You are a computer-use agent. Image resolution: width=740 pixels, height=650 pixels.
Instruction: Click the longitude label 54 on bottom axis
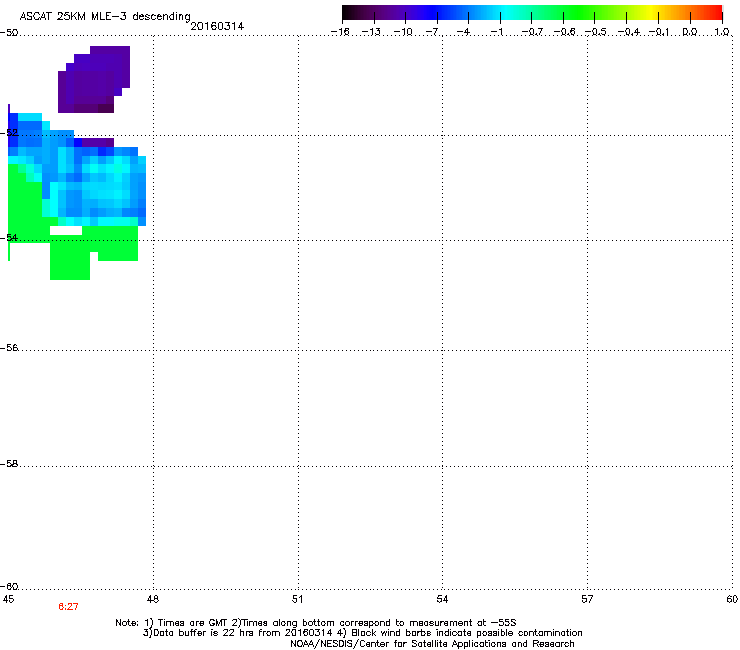coord(442,599)
